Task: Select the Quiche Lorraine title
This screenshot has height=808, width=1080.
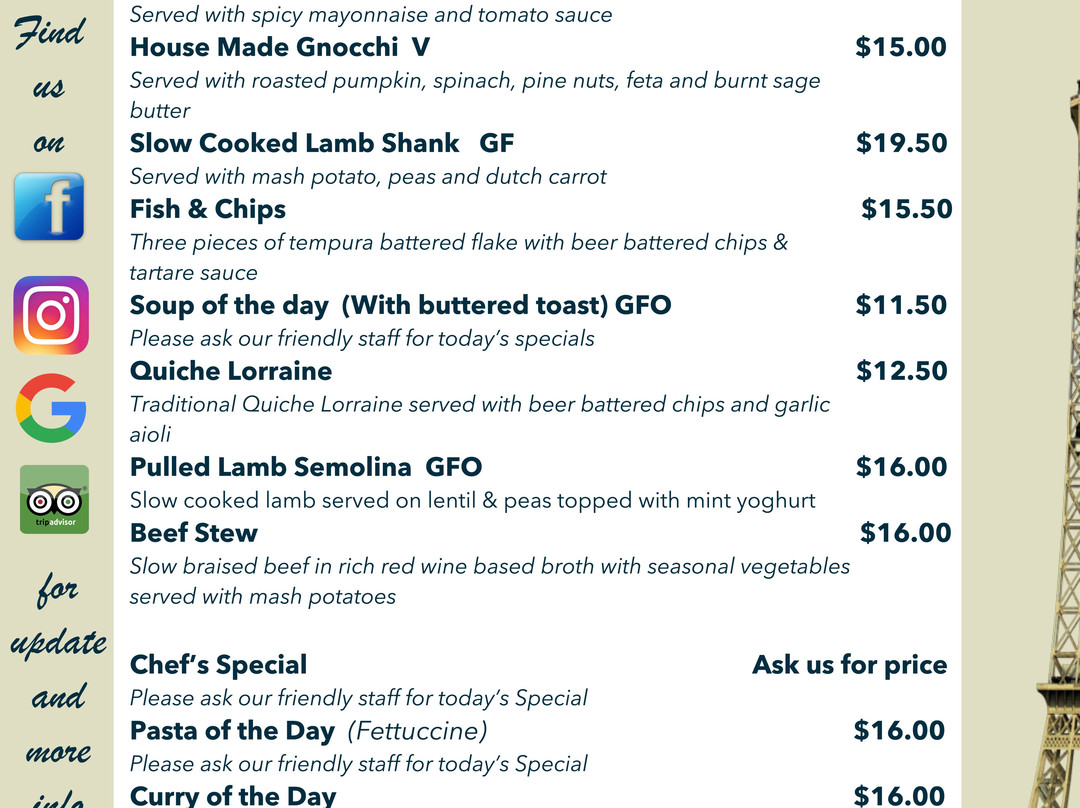Action: tap(231, 371)
